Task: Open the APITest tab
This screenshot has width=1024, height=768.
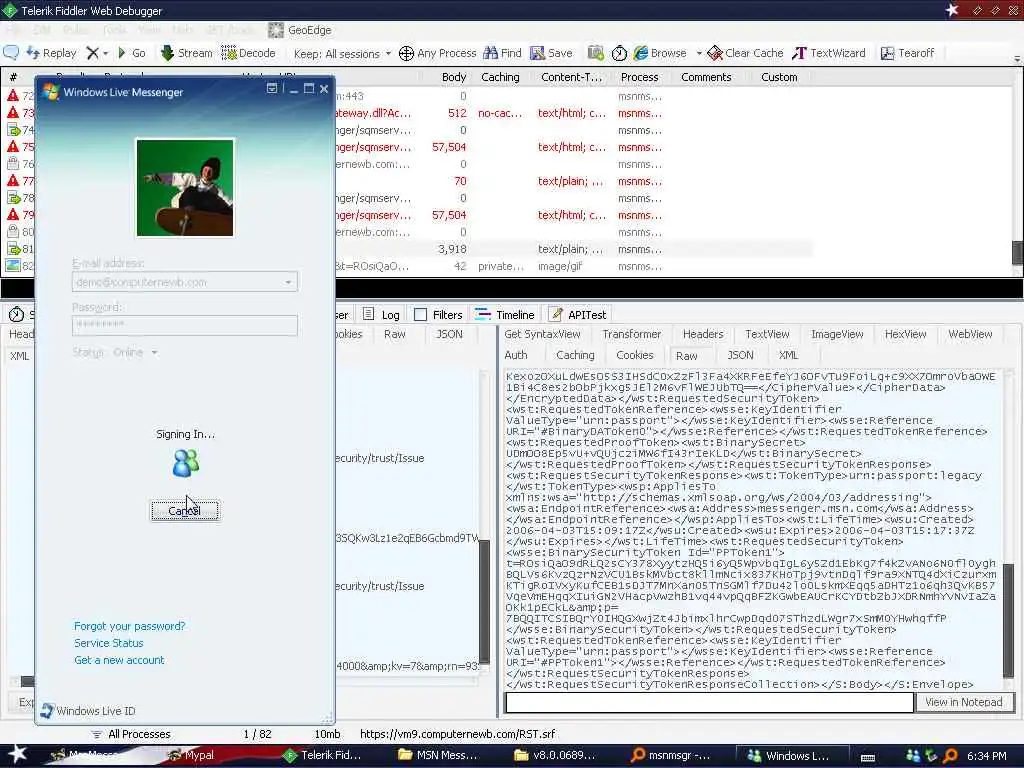Action: (x=578, y=315)
